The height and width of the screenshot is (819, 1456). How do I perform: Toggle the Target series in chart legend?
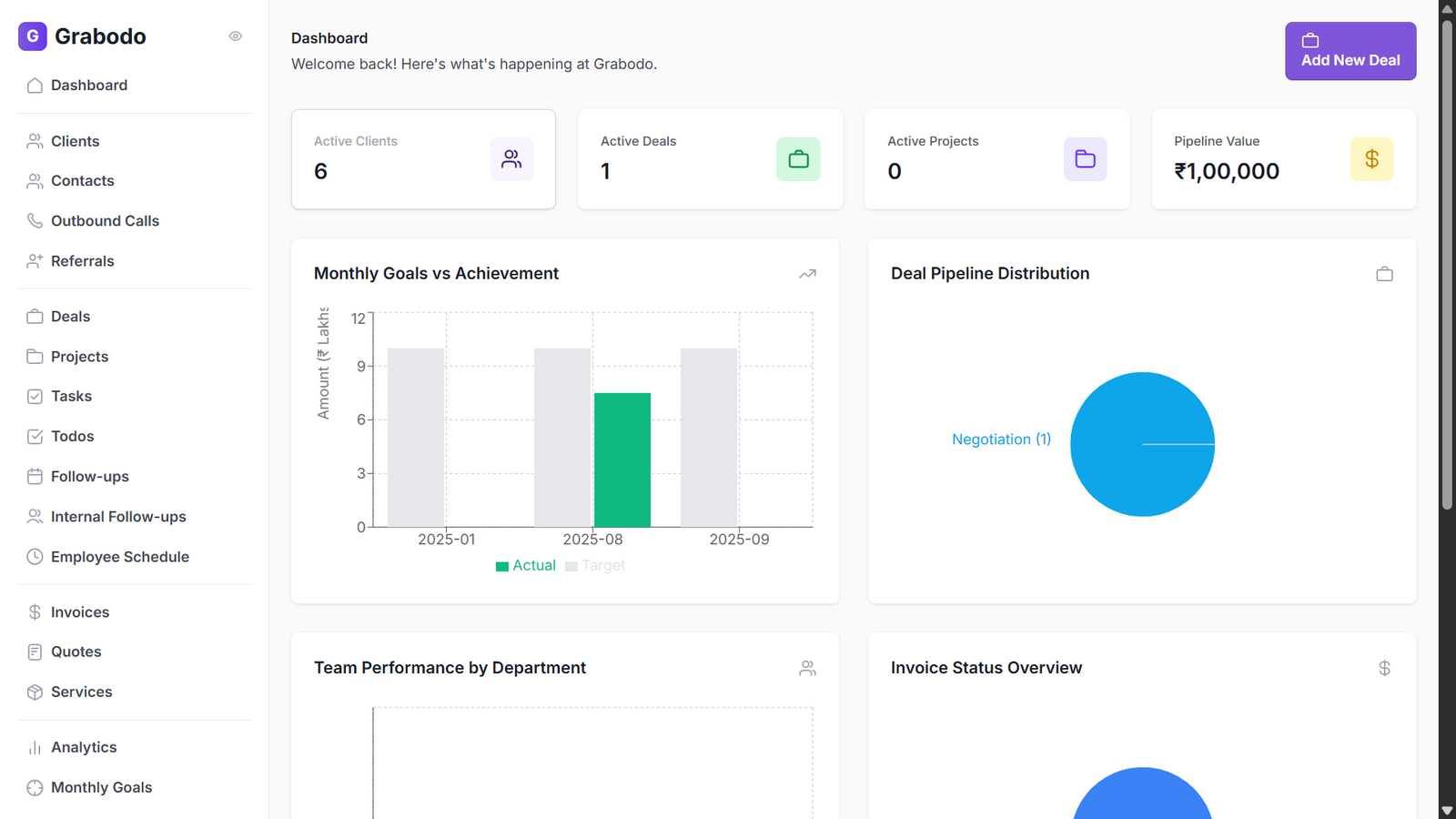595,566
